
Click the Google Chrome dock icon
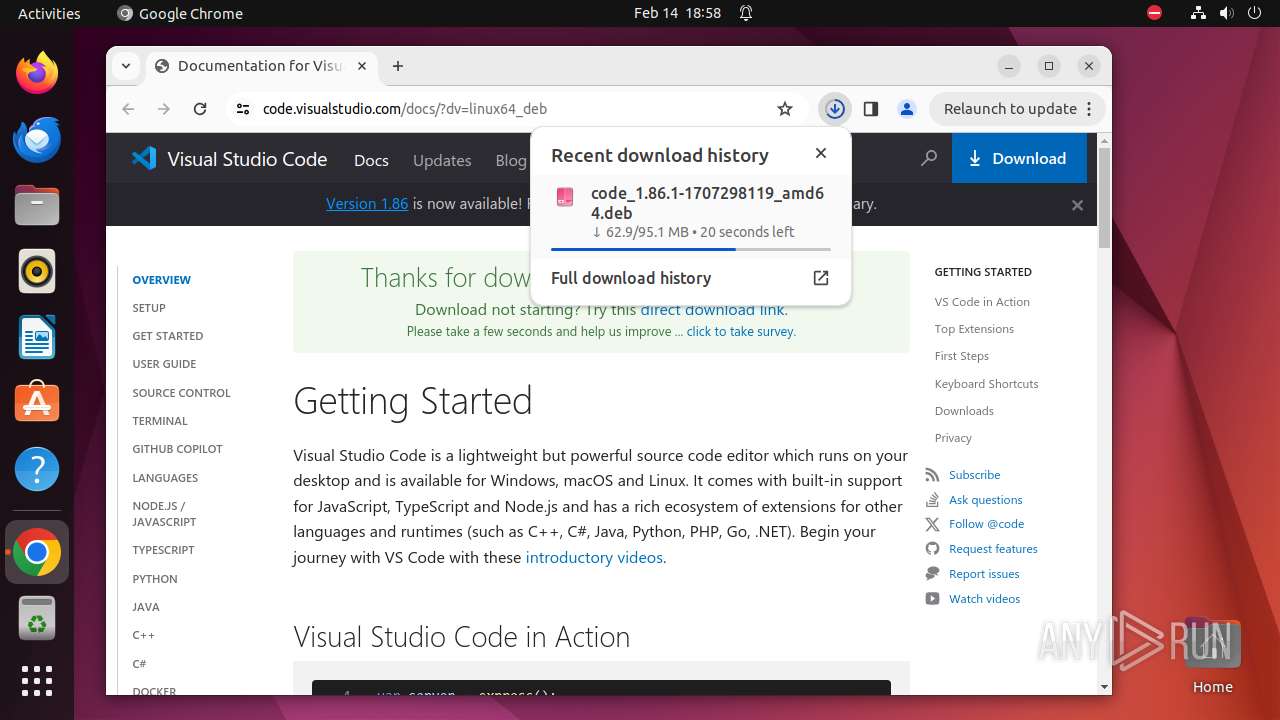click(37, 553)
